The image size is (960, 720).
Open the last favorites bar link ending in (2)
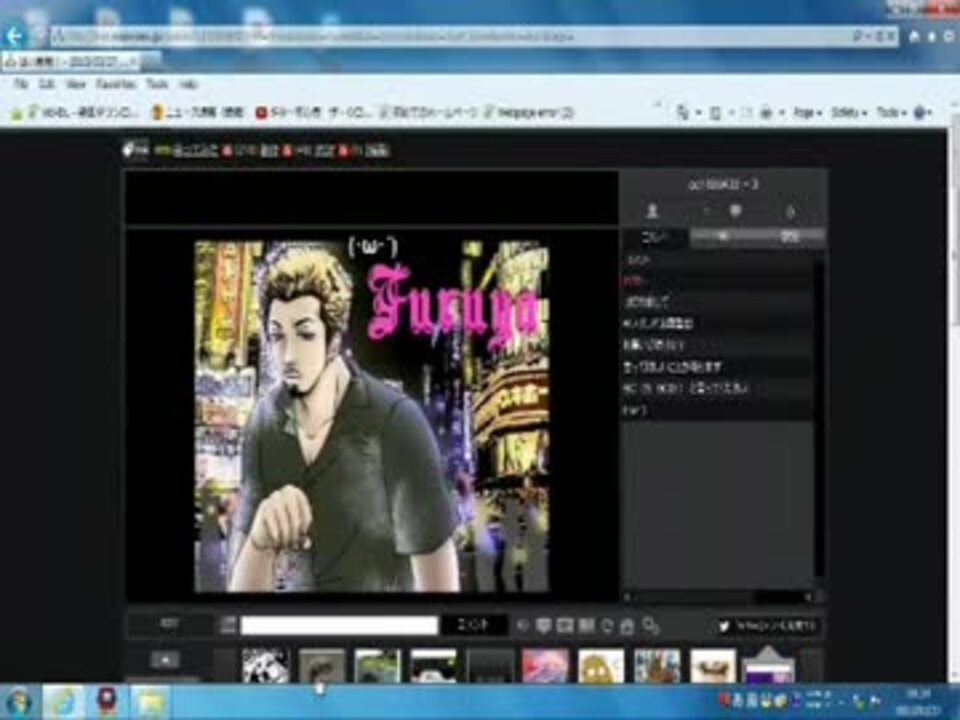[x=528, y=113]
